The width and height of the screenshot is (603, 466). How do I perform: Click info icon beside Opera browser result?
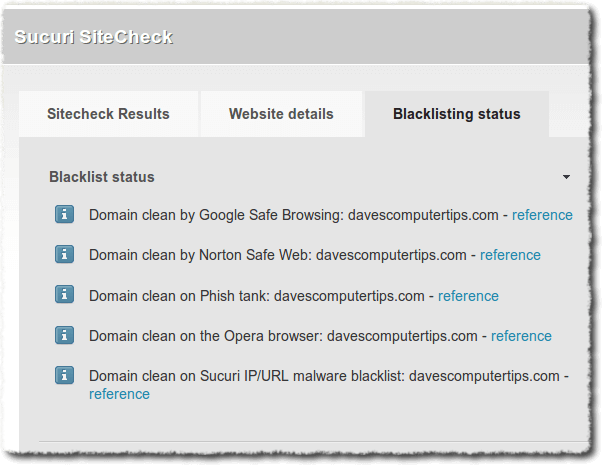(64, 335)
